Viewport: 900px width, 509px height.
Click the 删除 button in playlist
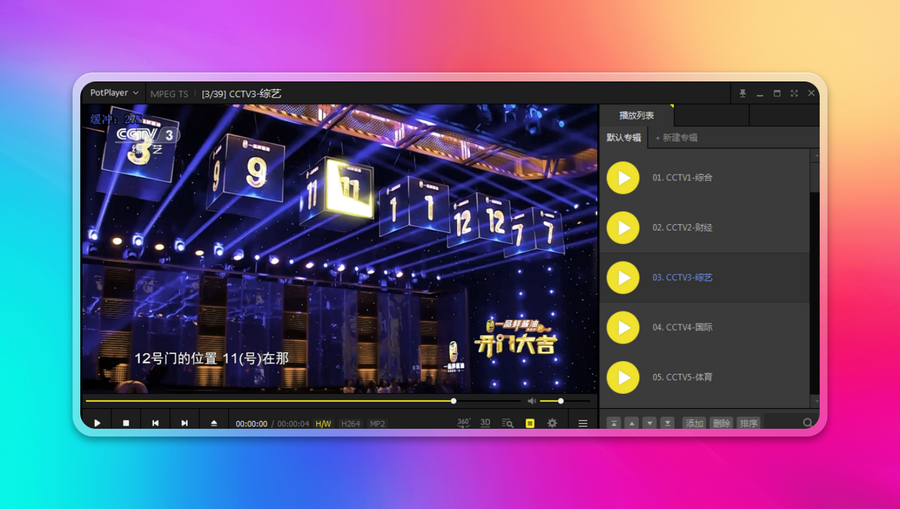pos(721,423)
